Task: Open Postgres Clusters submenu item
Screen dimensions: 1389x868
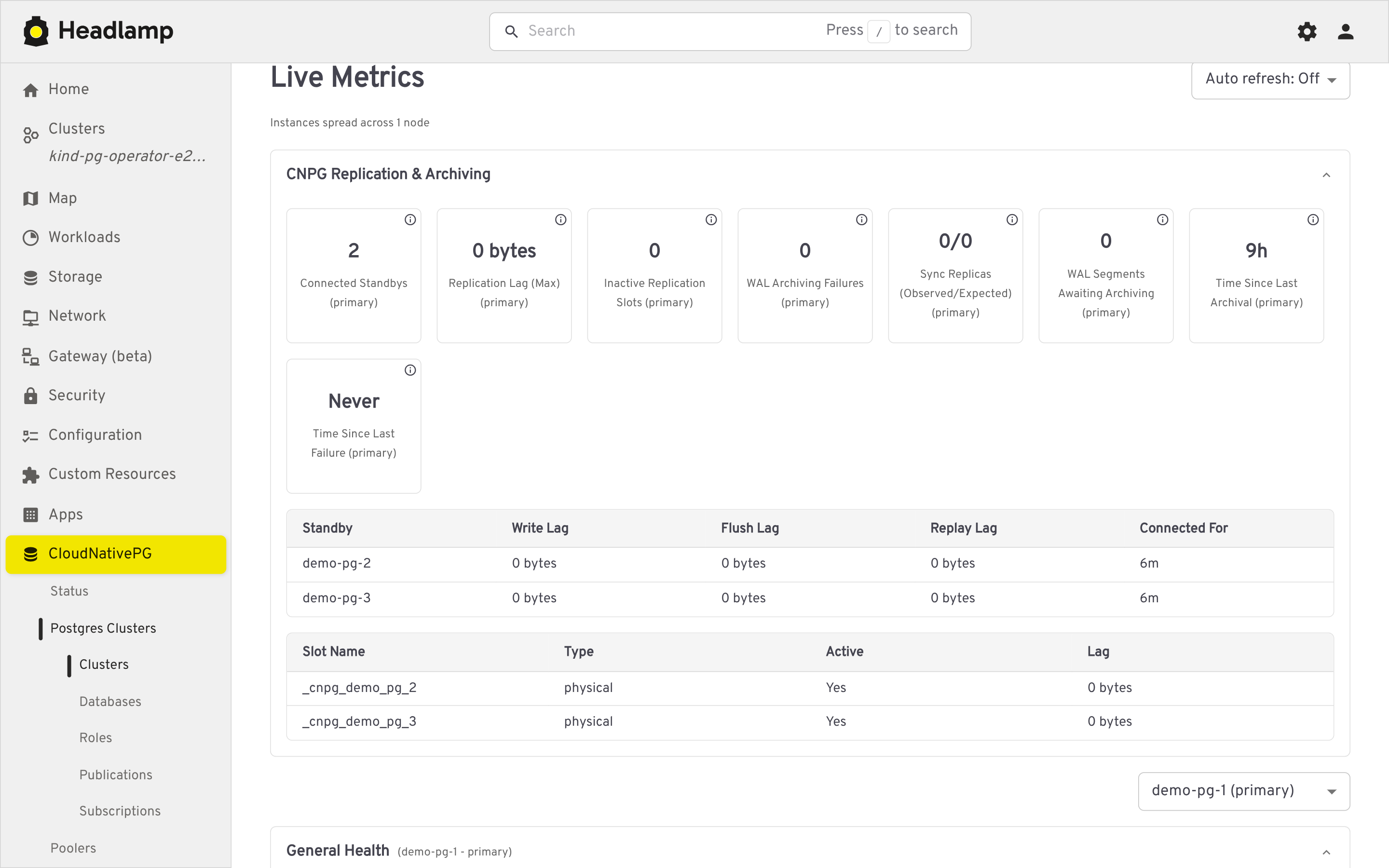Action: click(103, 628)
